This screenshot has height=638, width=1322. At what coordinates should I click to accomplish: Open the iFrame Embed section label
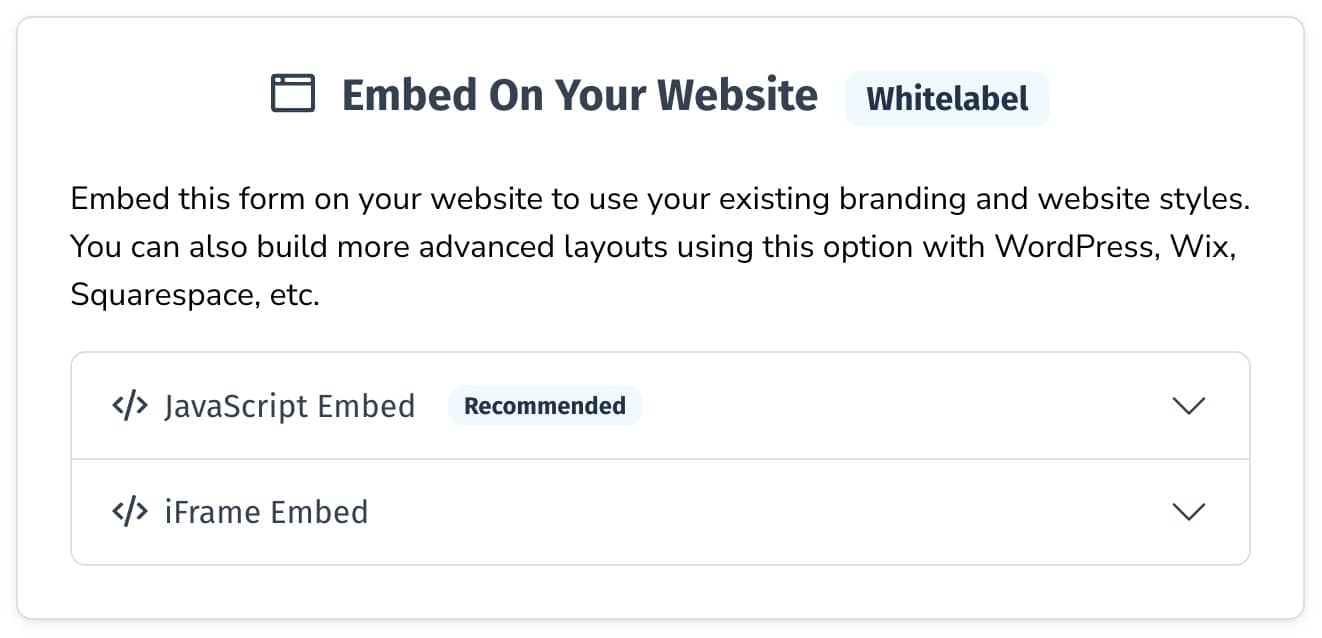click(x=266, y=512)
